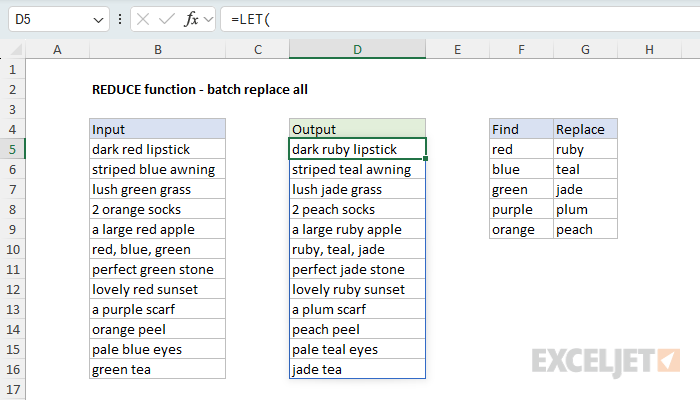Click the 'Input' header cell
700x400 pixels.
[158, 129]
